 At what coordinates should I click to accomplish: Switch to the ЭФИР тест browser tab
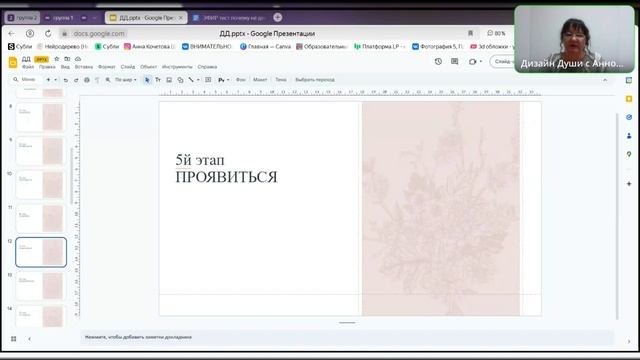click(229, 18)
